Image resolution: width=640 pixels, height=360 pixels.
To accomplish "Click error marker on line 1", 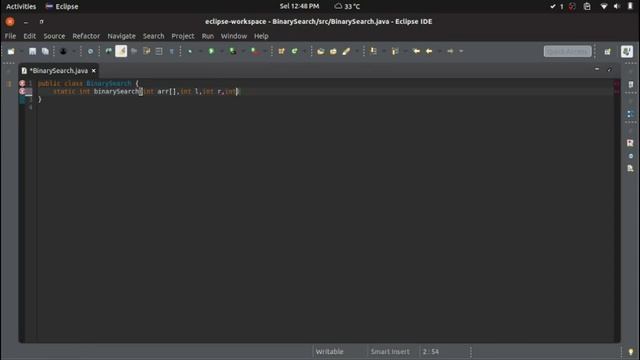I will (22, 83).
